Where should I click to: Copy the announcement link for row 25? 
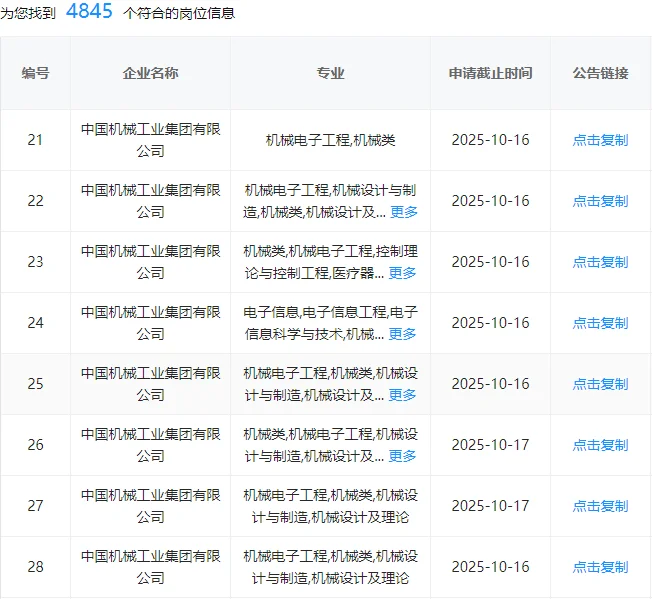pos(600,384)
